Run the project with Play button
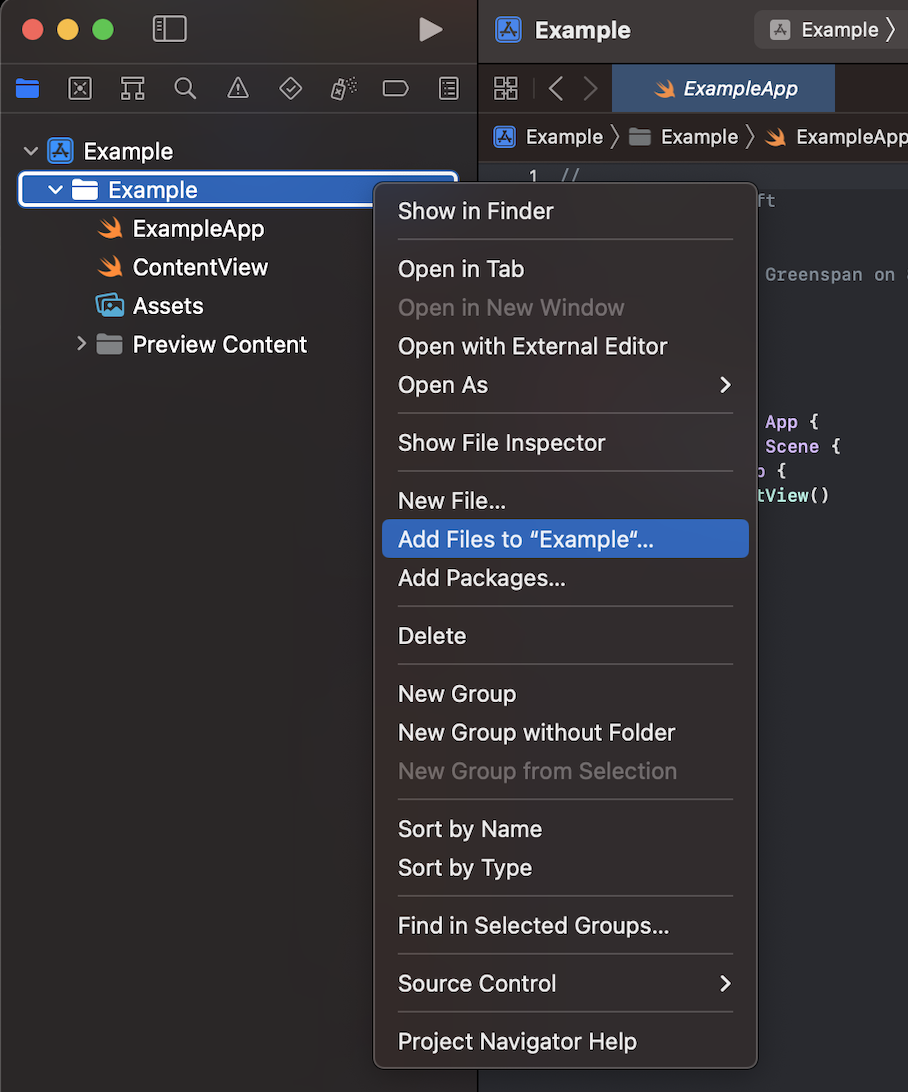This screenshot has height=1092, width=908. [430, 29]
